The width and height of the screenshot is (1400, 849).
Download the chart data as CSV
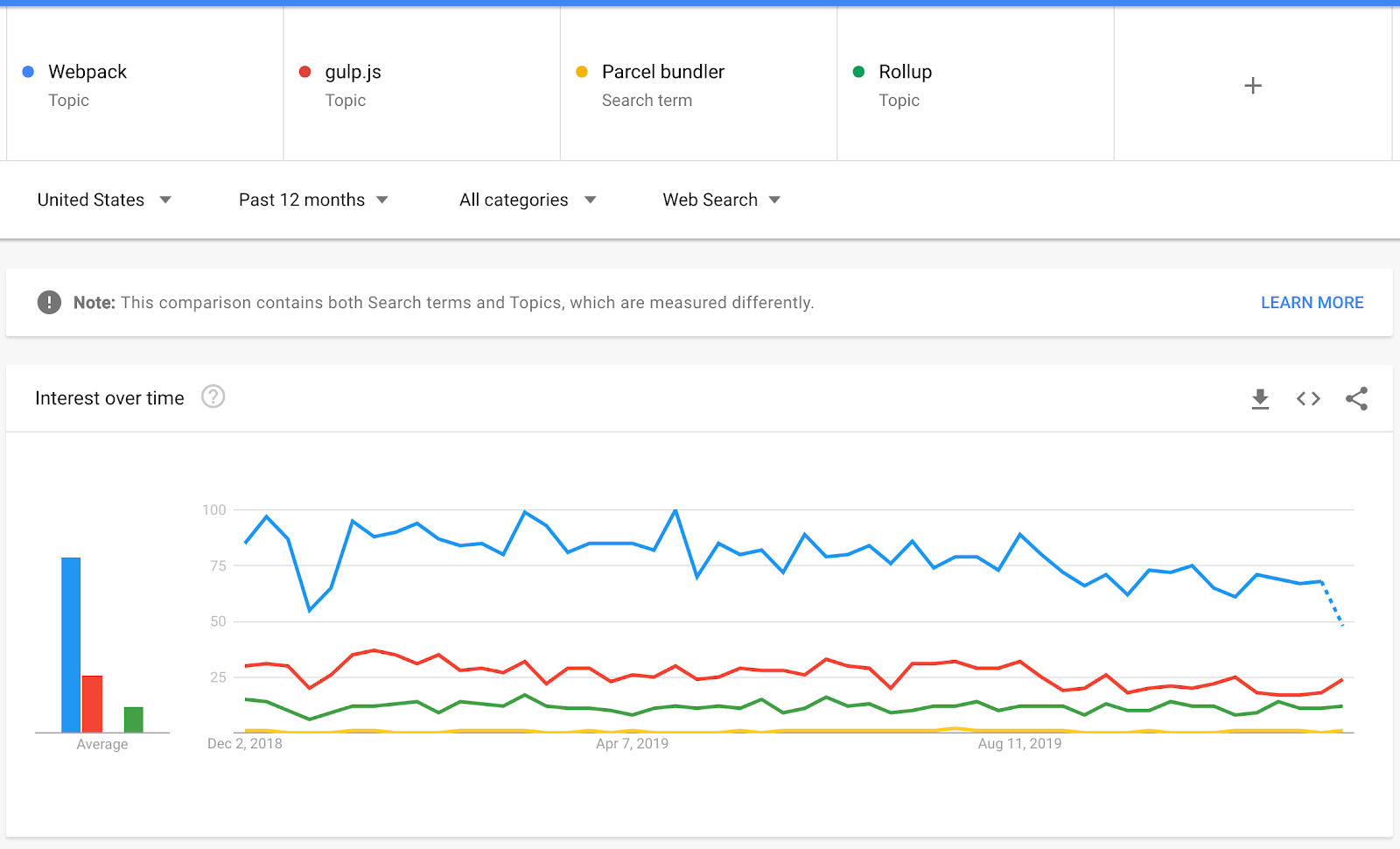coord(1260,398)
